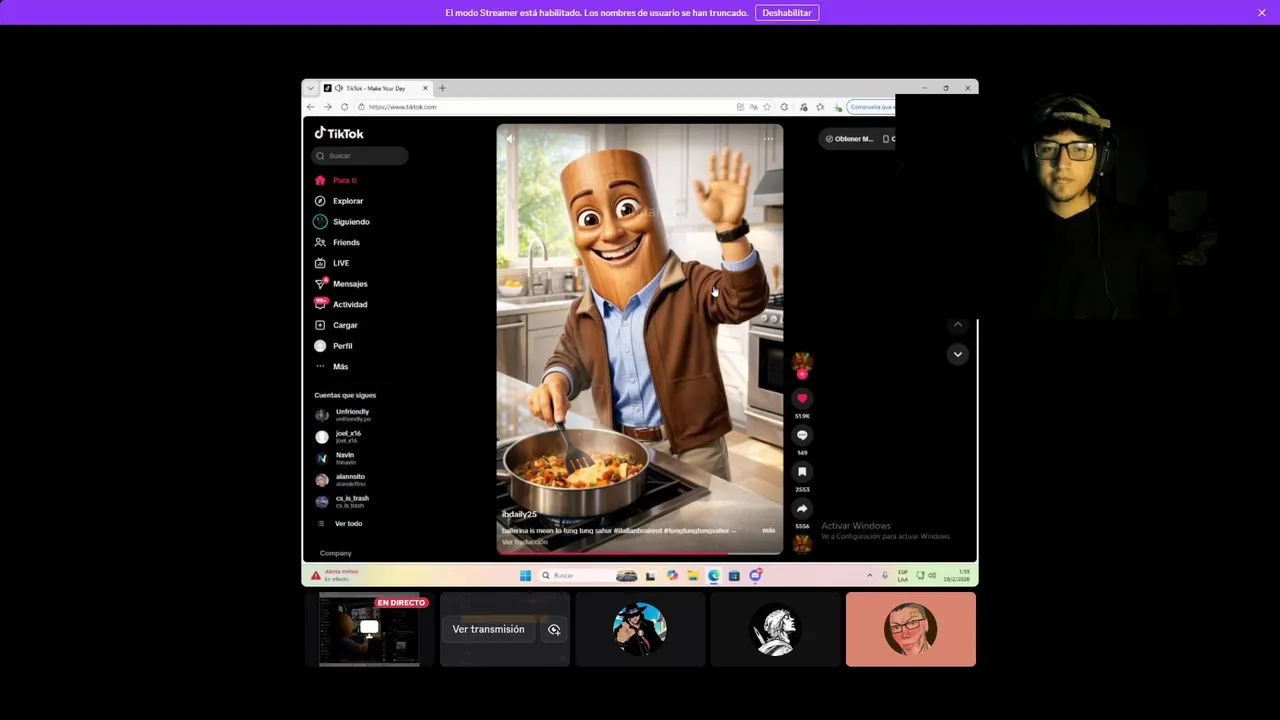The image size is (1280, 720).
Task: Open the taskbar clock and date
Action: pyautogui.click(x=956, y=576)
